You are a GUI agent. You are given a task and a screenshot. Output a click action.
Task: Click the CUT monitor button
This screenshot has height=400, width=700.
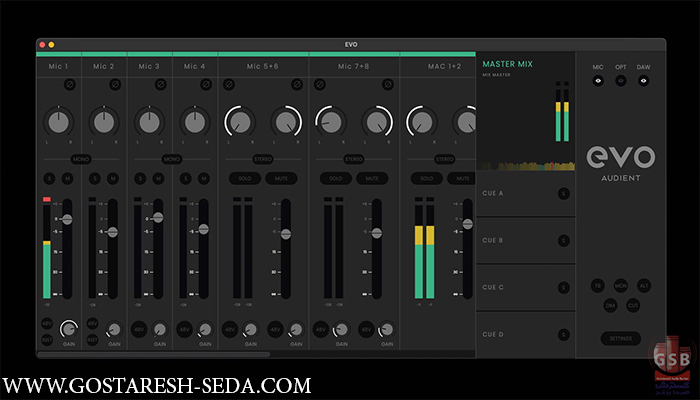(632, 306)
